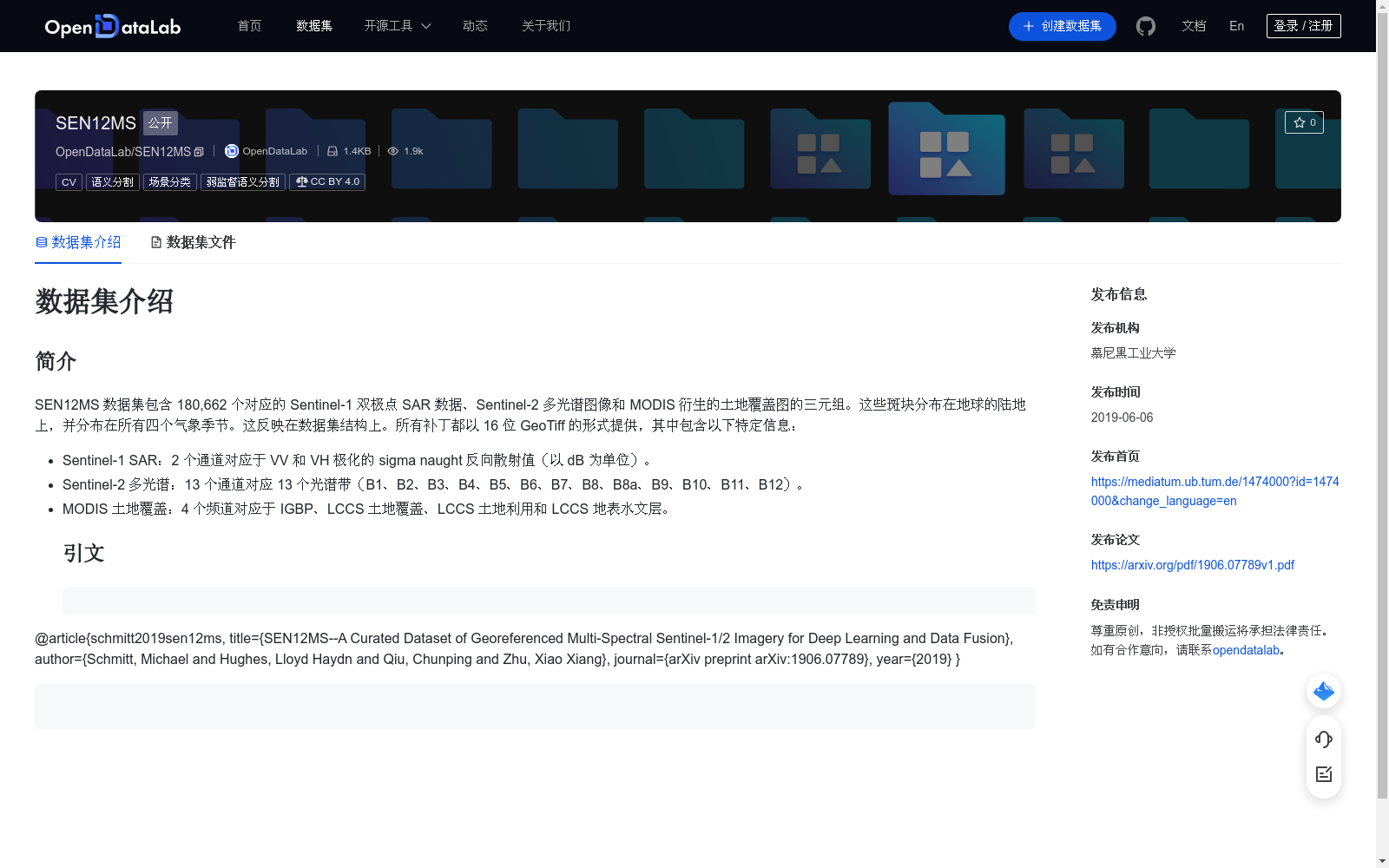Image resolution: width=1389 pixels, height=868 pixels.
Task: Select the CV tag on the dataset
Action: [x=69, y=181]
